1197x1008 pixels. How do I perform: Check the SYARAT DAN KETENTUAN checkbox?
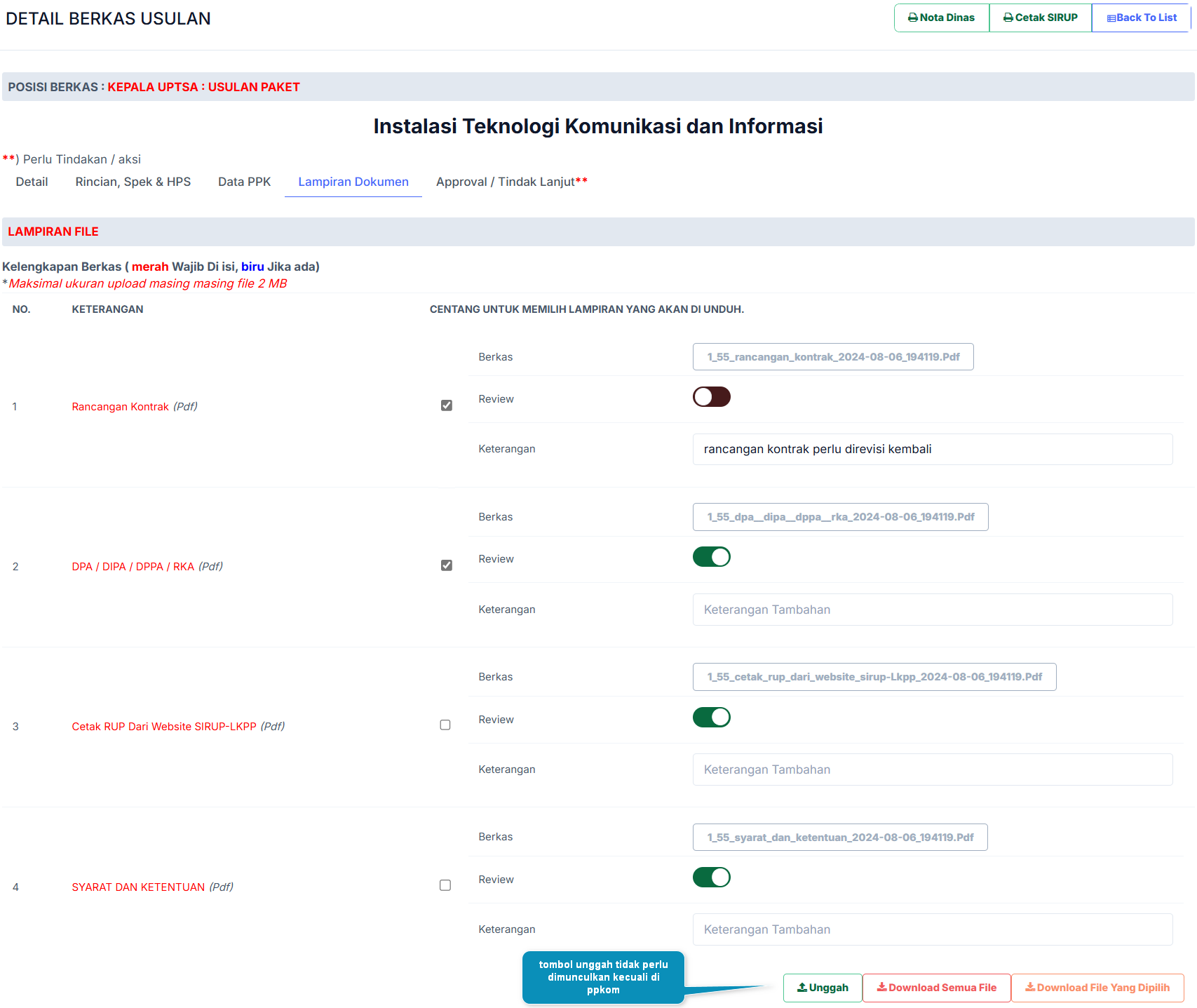[x=445, y=885]
